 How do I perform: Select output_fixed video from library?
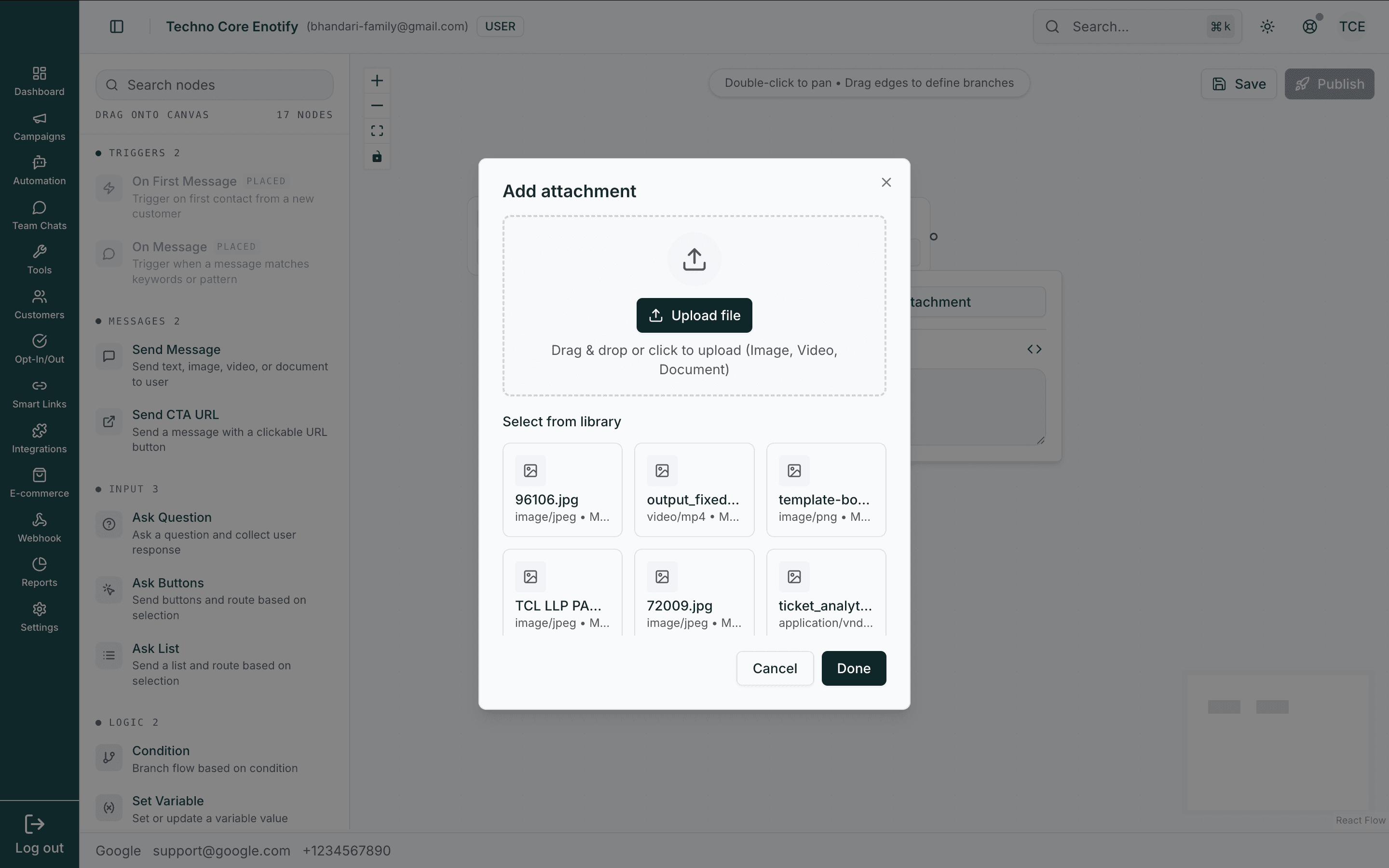(x=694, y=489)
